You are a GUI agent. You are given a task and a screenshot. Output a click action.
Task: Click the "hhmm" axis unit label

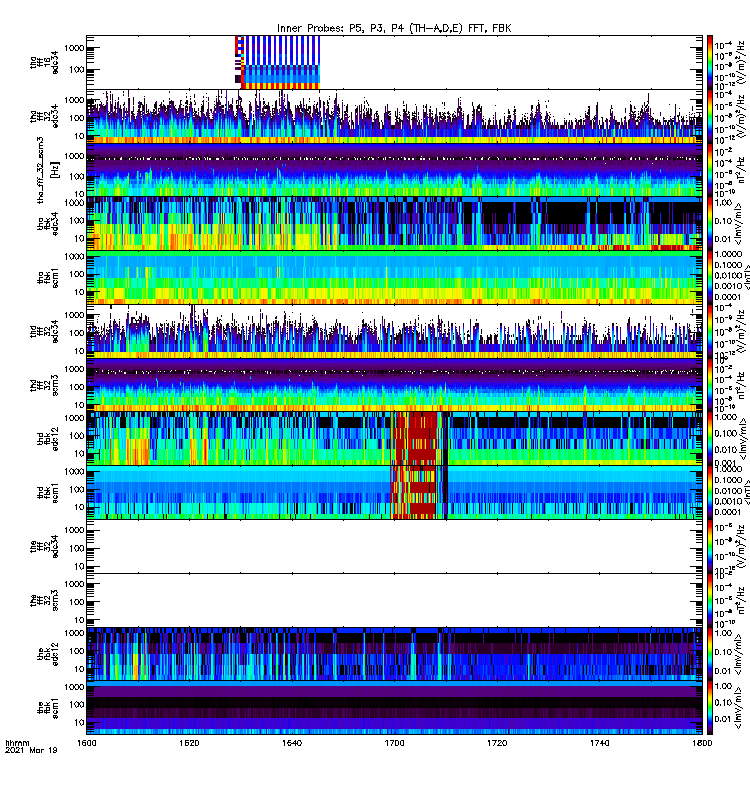[17, 743]
